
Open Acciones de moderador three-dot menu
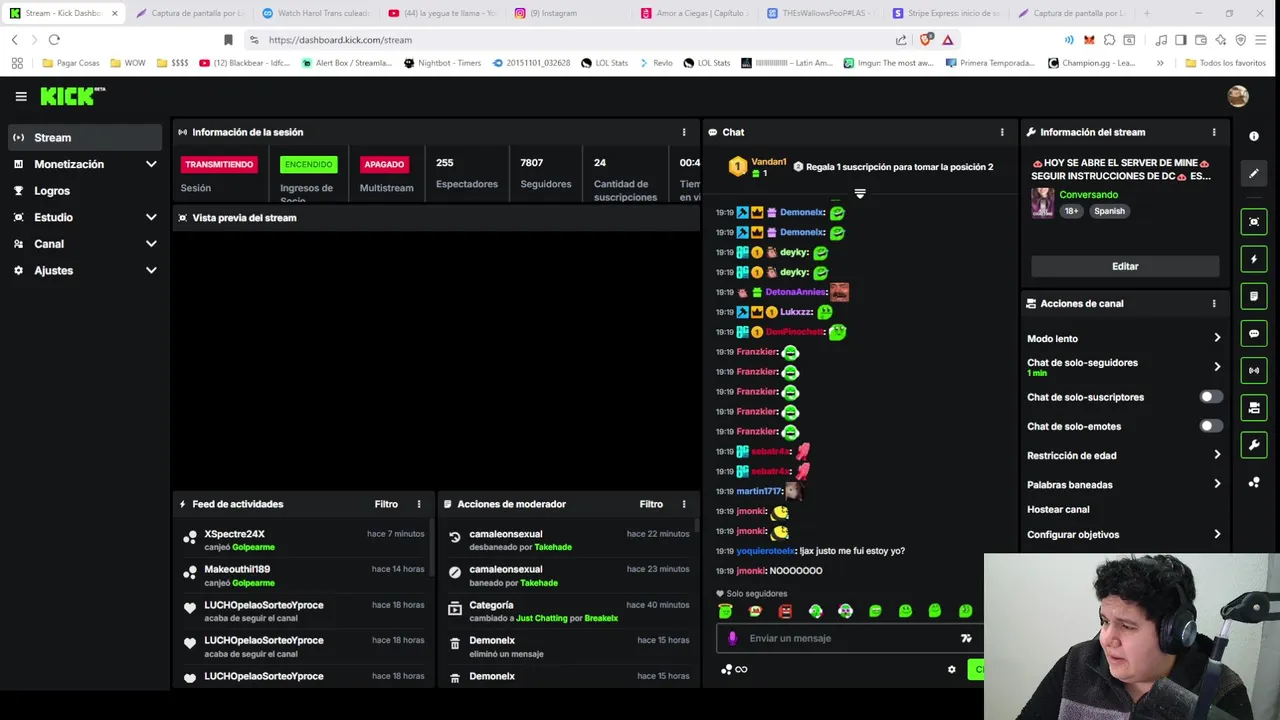click(684, 504)
